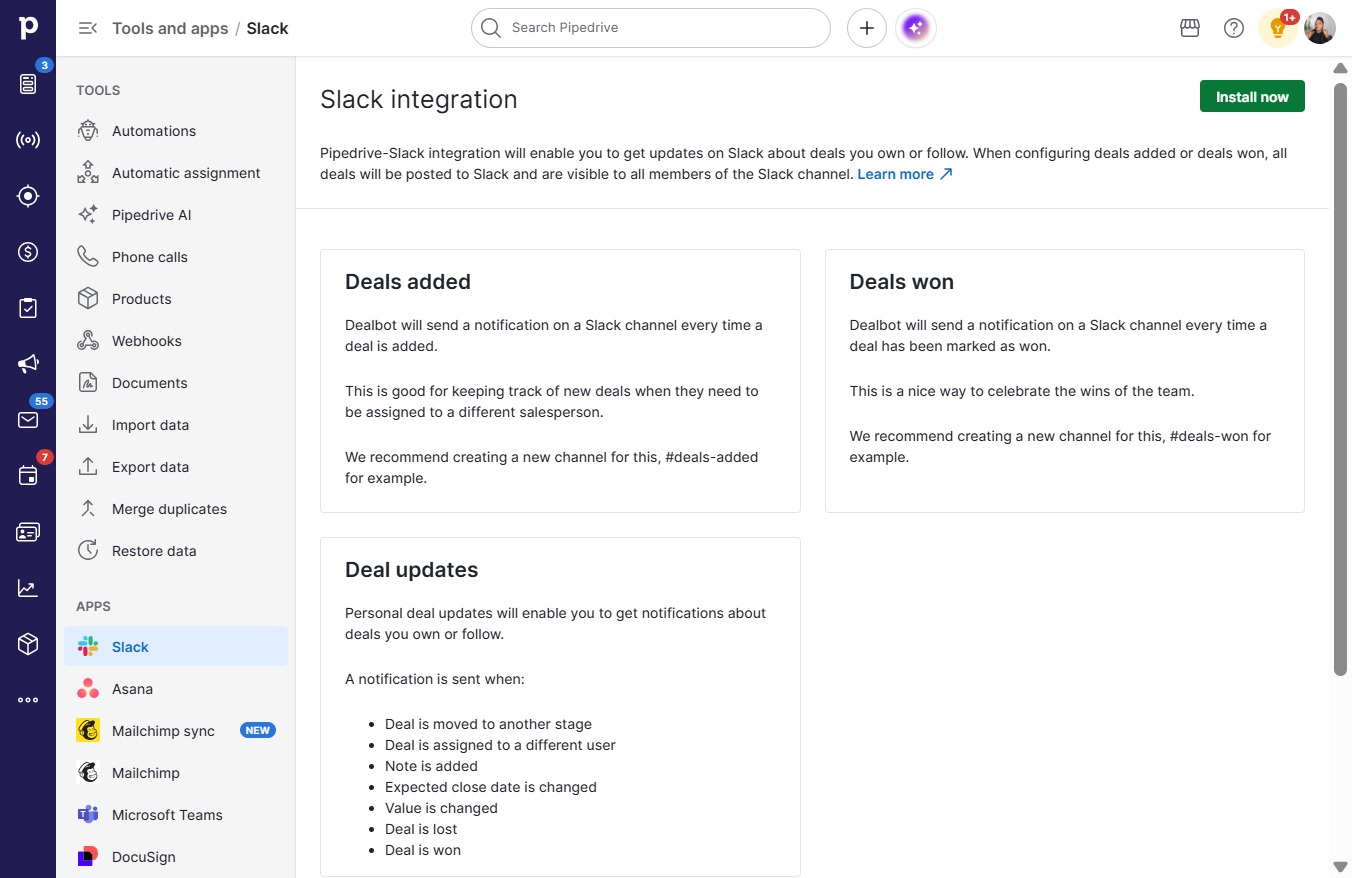Viewport: 1352px width, 878px height.
Task: Click 'Deal is moved to another stage' text
Action: coord(488,724)
